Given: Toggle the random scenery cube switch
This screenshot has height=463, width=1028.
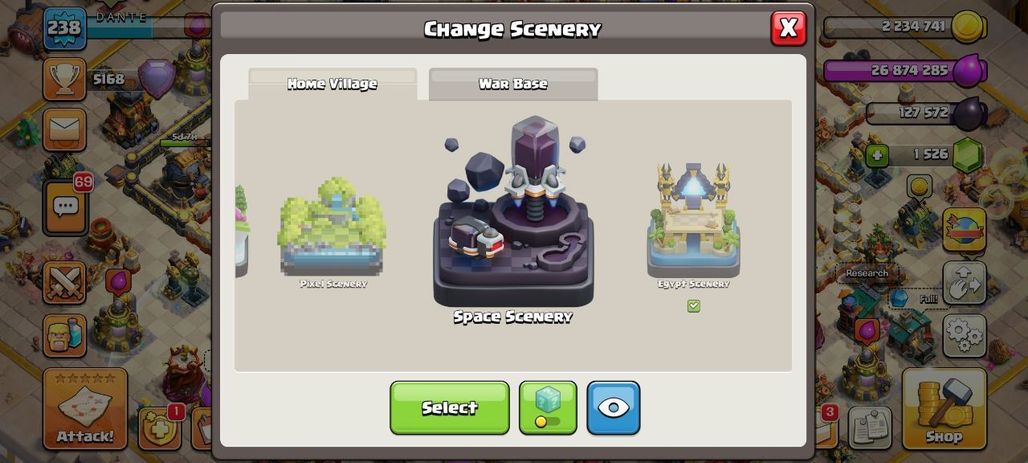Looking at the screenshot, I should (x=547, y=407).
